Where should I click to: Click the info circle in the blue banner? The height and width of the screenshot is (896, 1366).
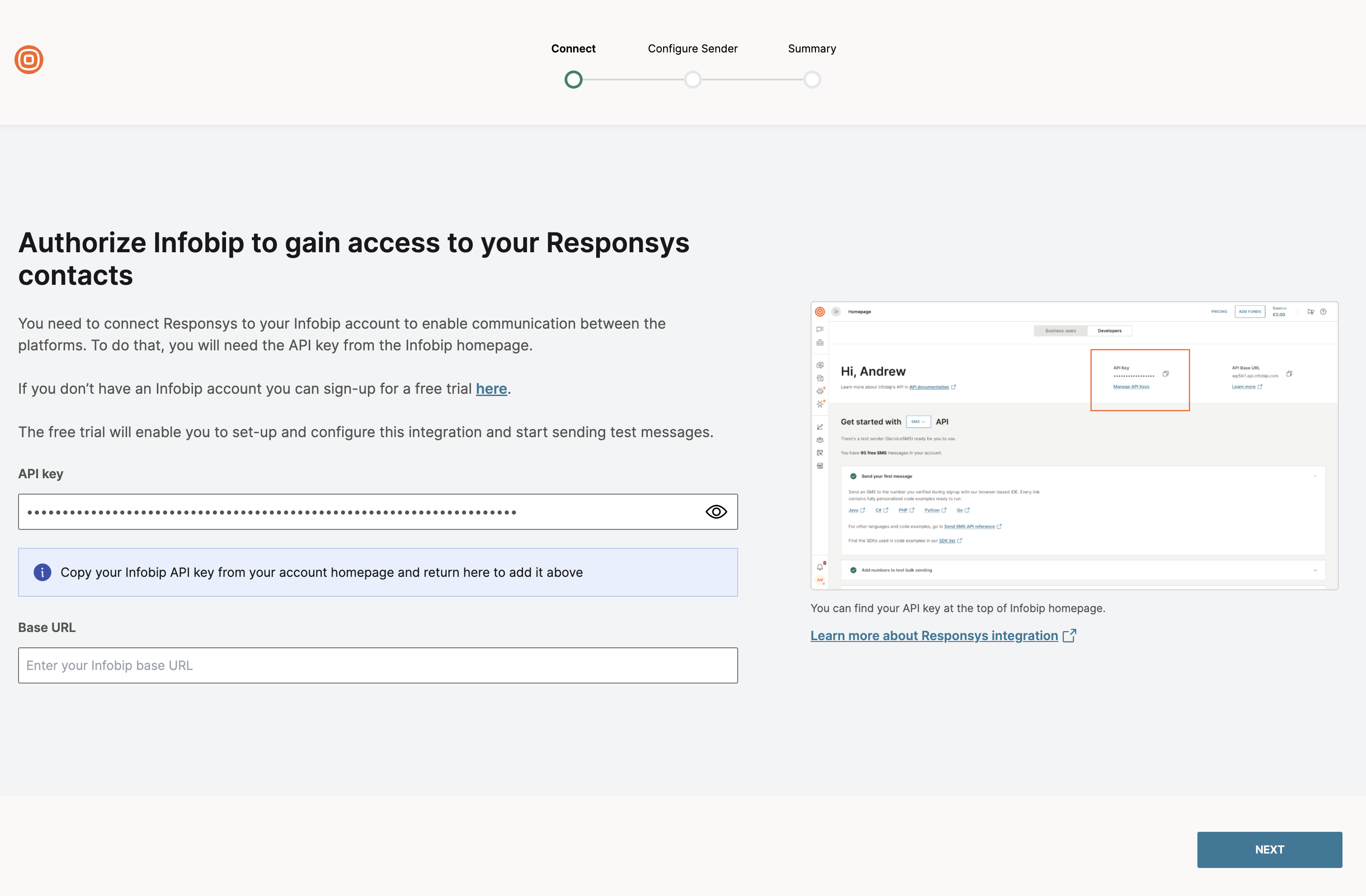coord(42,572)
